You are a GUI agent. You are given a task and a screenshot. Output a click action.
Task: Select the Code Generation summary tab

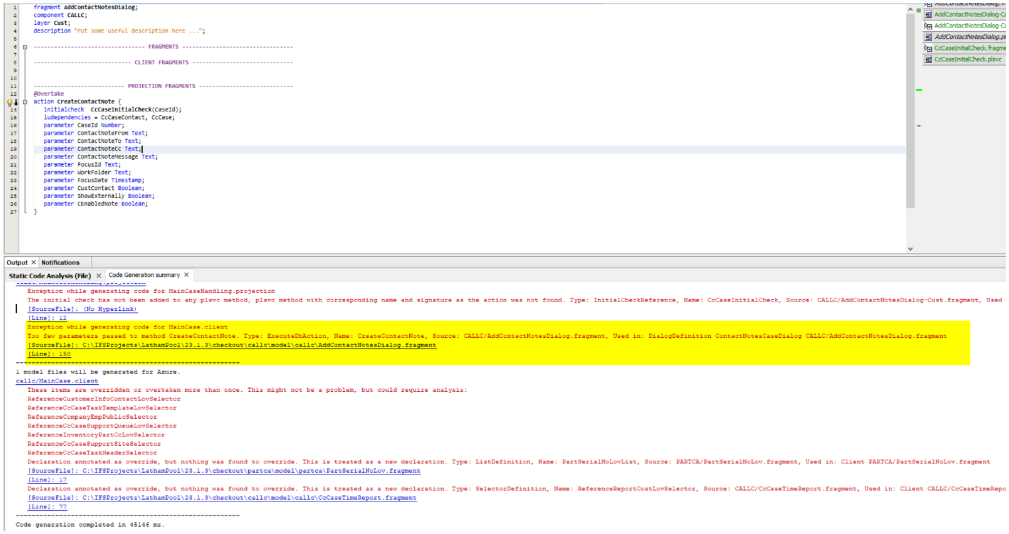(x=144, y=275)
